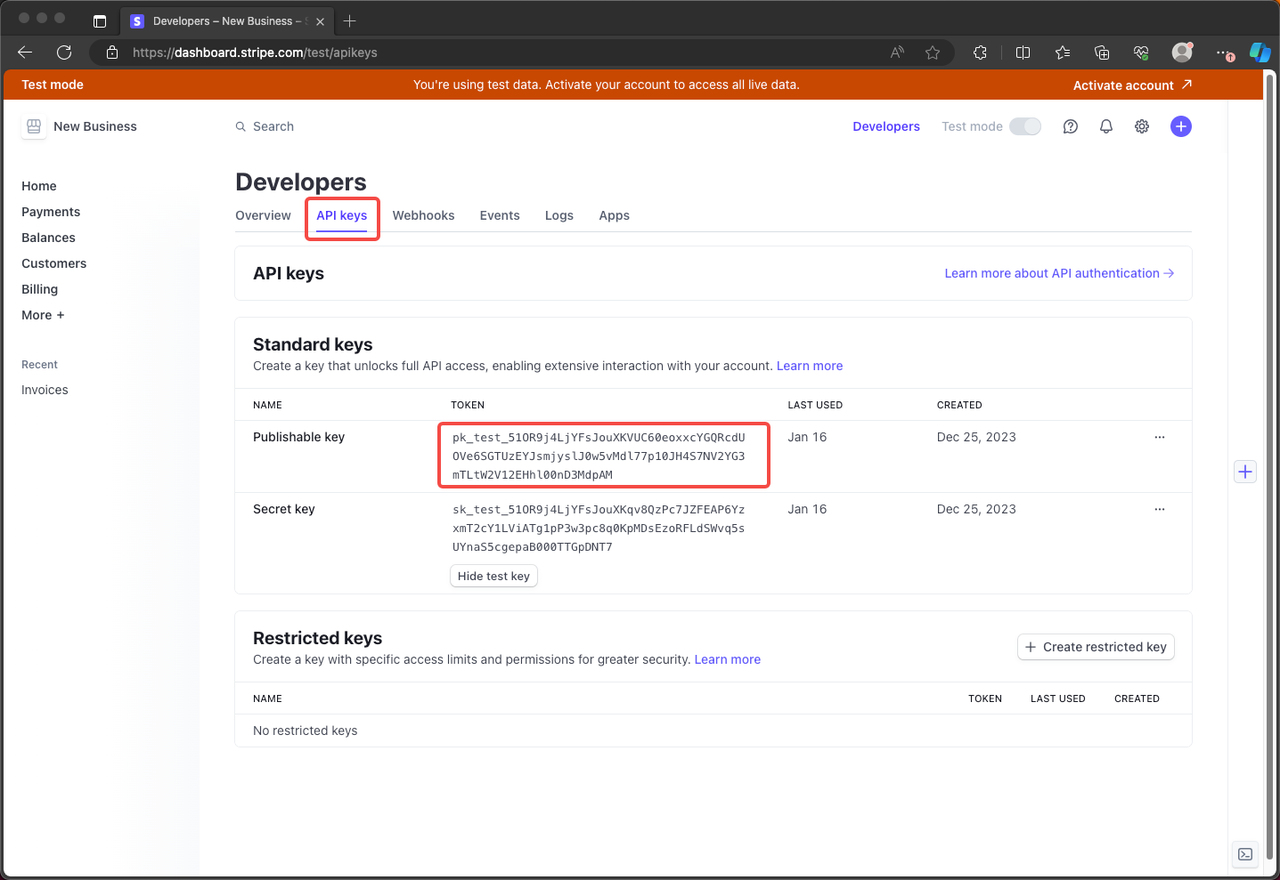Go back with browser back arrow

tap(25, 53)
